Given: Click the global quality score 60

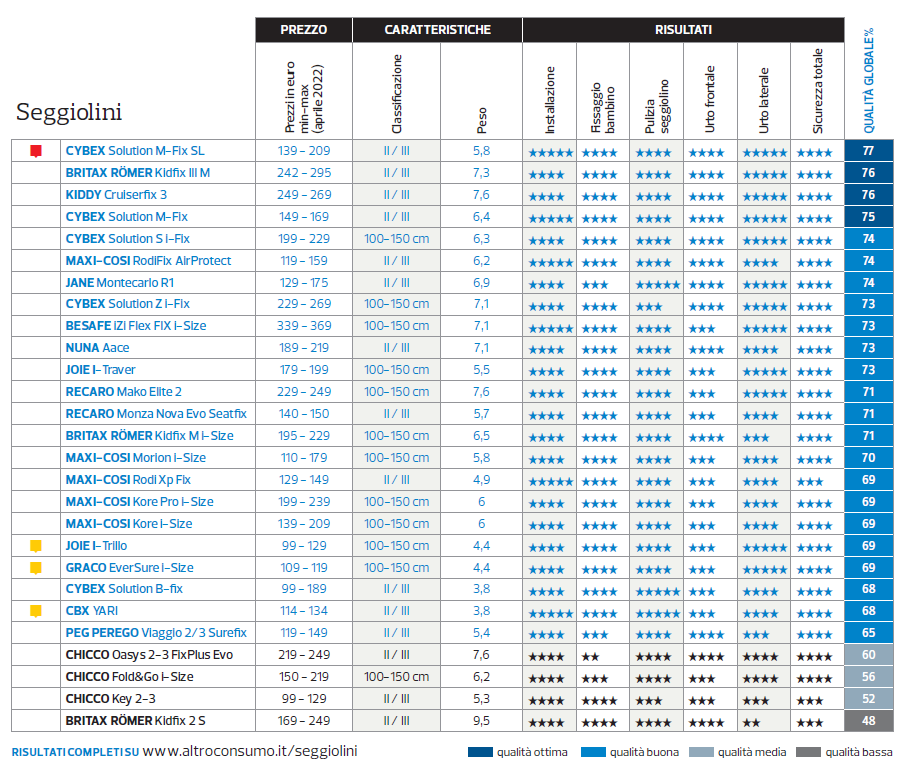Looking at the screenshot, I should click(x=868, y=656).
